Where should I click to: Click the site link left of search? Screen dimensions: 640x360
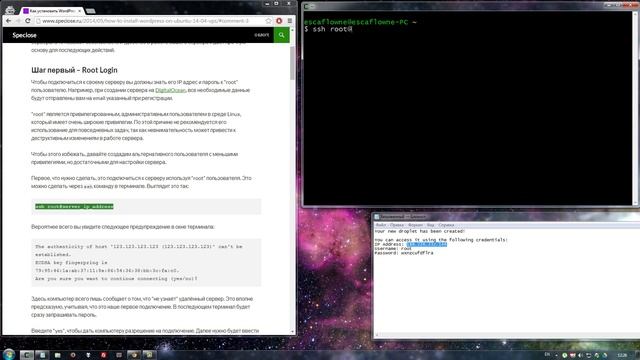(x=262, y=35)
